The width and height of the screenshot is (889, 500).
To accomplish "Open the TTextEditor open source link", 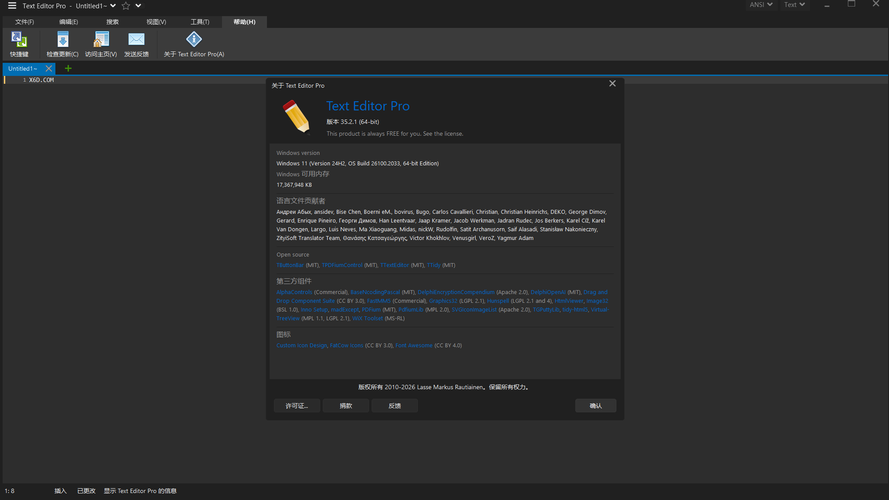I will tap(396, 265).
